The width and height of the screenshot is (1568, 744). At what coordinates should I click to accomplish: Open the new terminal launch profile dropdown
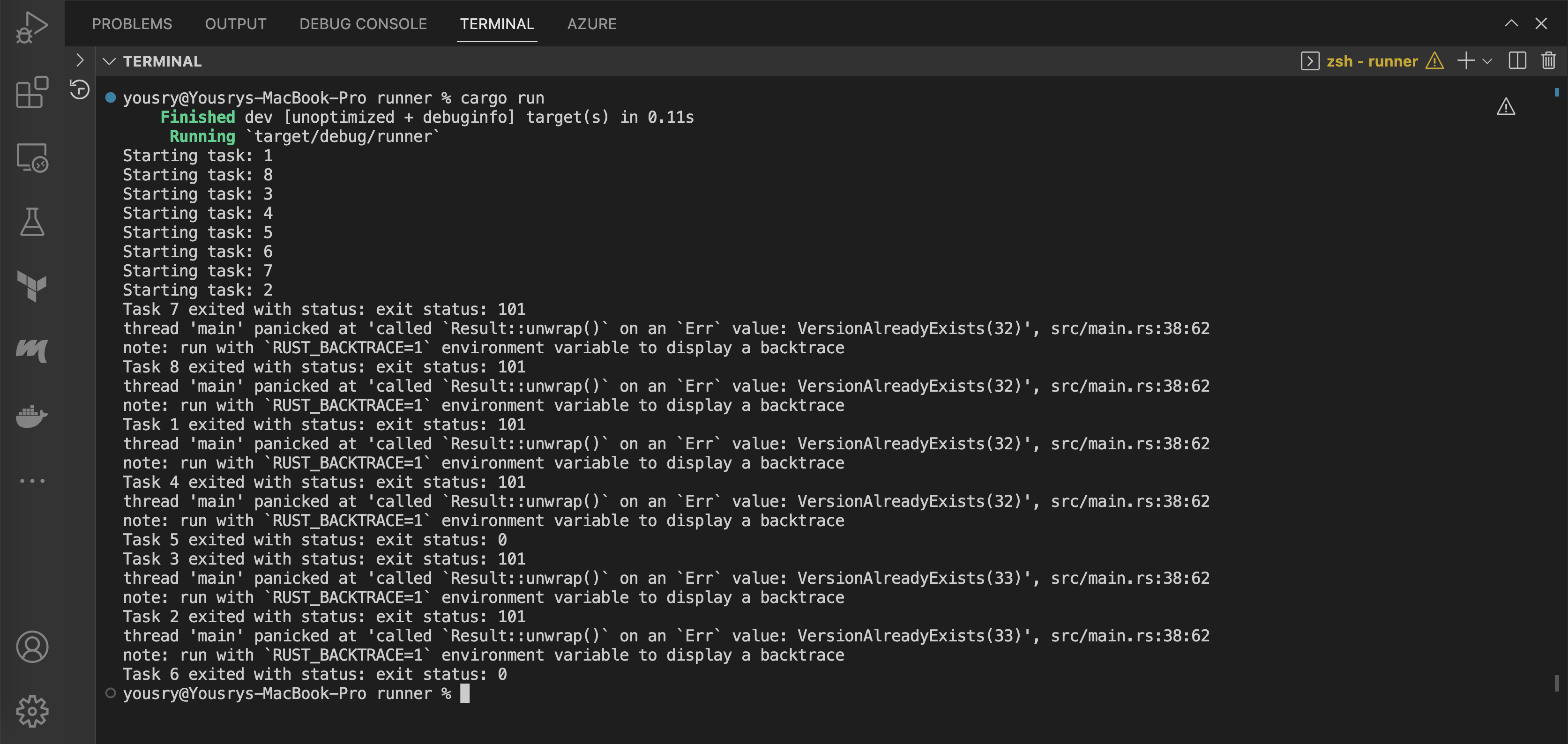click(x=1488, y=61)
